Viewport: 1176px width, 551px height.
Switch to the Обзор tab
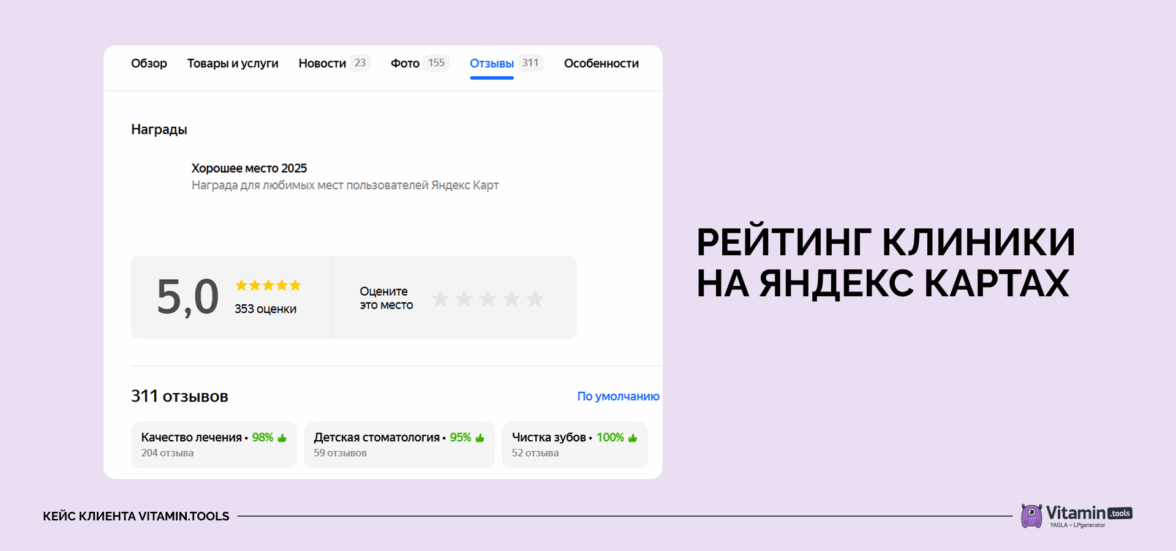(x=149, y=63)
